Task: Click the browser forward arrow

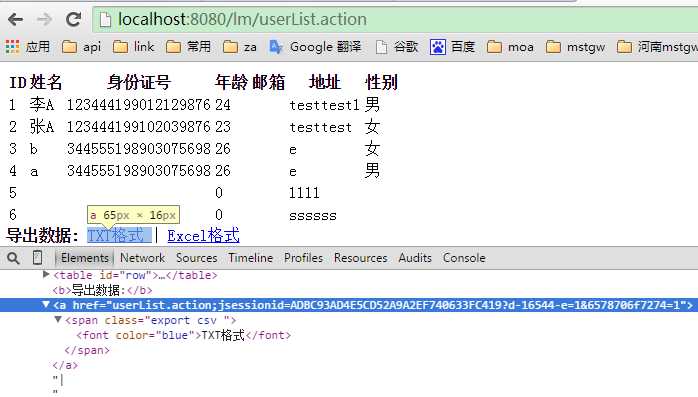Action: tap(44, 19)
